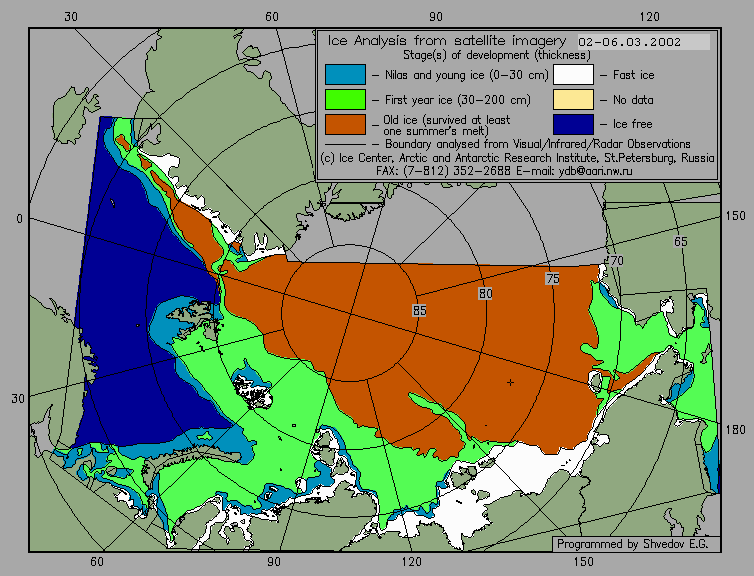Click the 0 longitude label

(x=19, y=219)
